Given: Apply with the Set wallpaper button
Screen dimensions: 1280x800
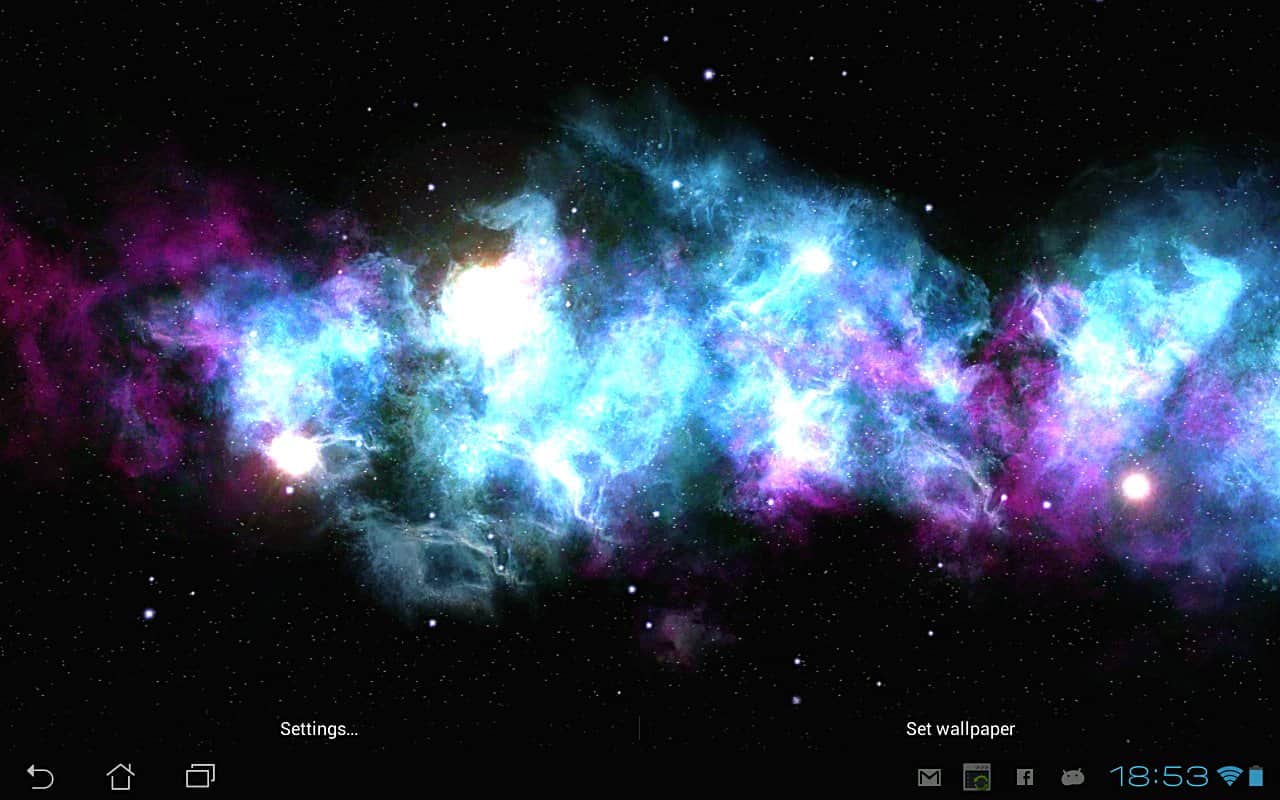Looking at the screenshot, I should pyautogui.click(x=960, y=729).
